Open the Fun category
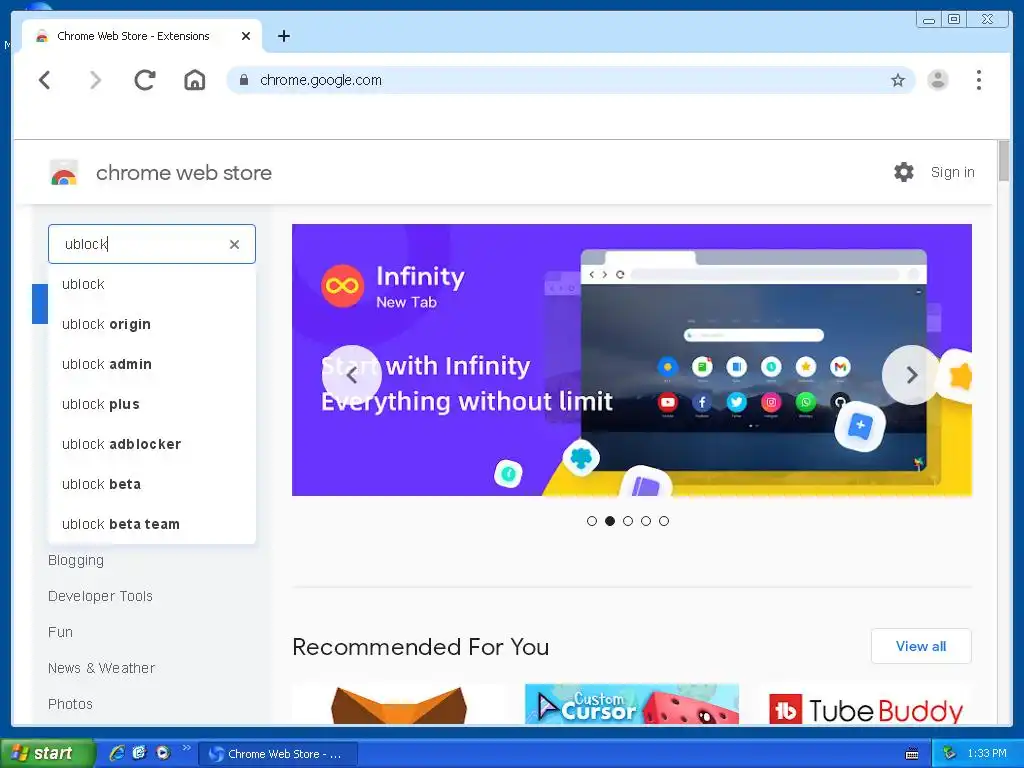Screen dimensions: 1024x768 (60, 632)
